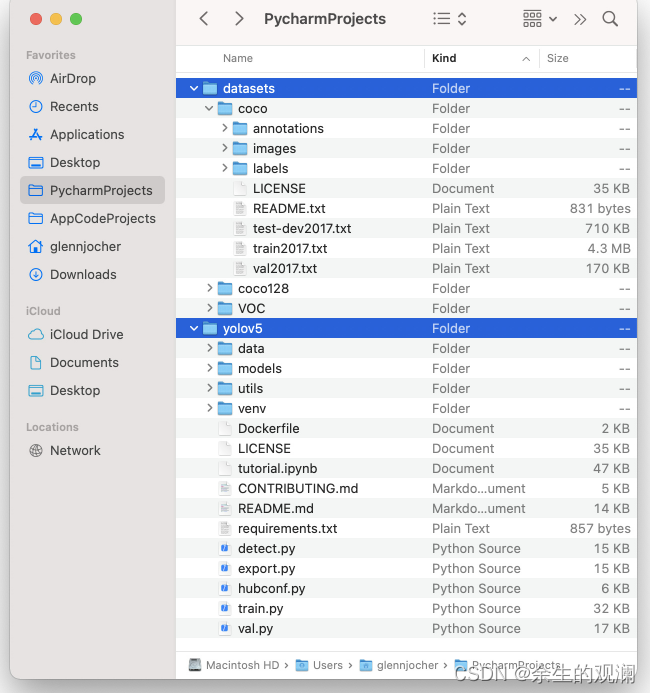650x693 pixels.
Task: Collapse the coco folder
Action: click(209, 108)
